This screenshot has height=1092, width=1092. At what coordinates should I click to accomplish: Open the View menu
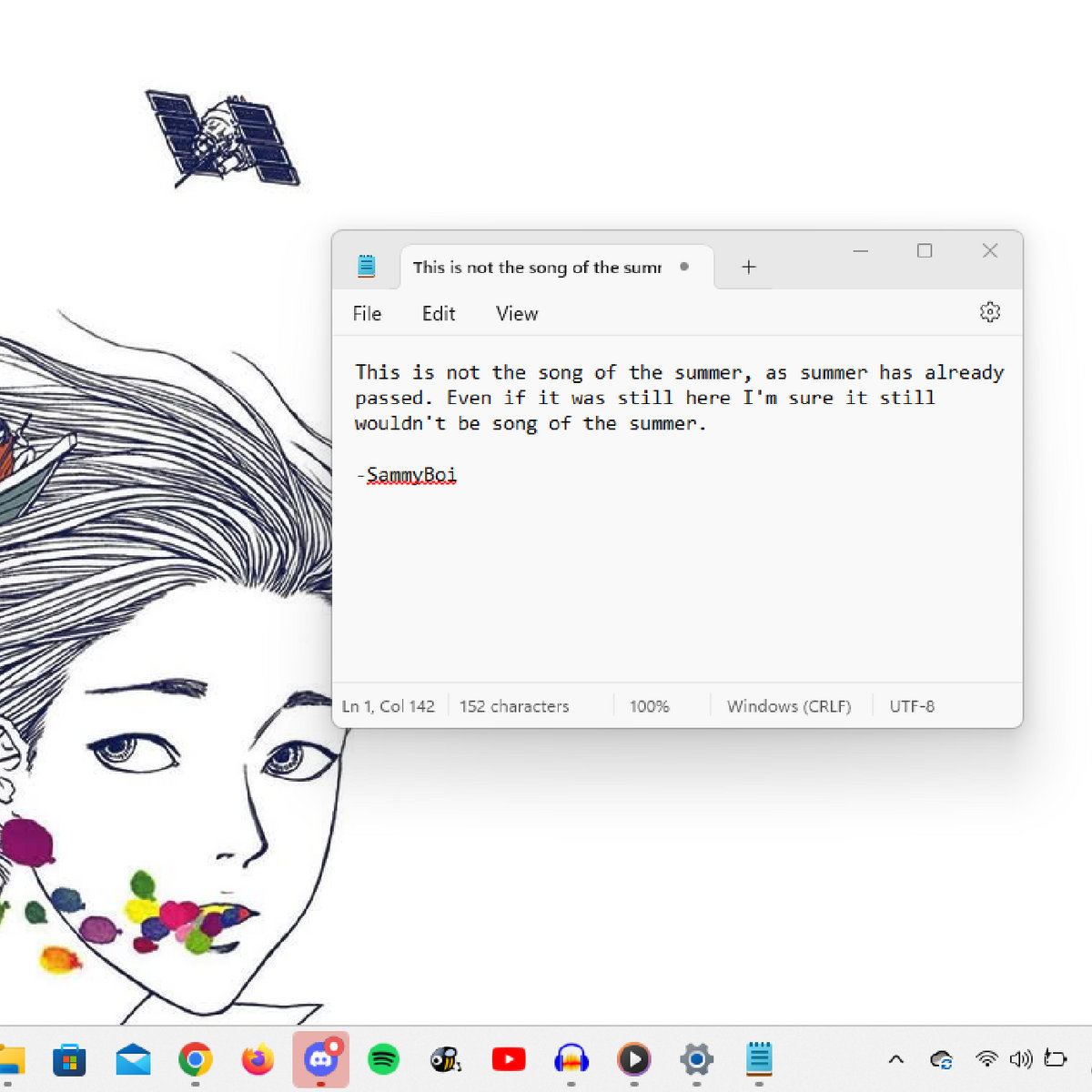pos(516,314)
